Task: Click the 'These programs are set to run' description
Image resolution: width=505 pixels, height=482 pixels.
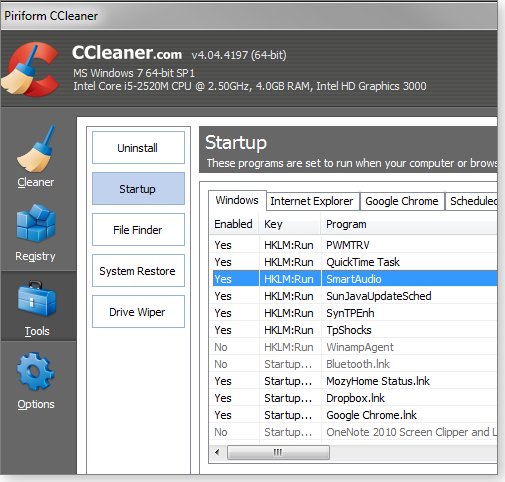Action: (352, 163)
